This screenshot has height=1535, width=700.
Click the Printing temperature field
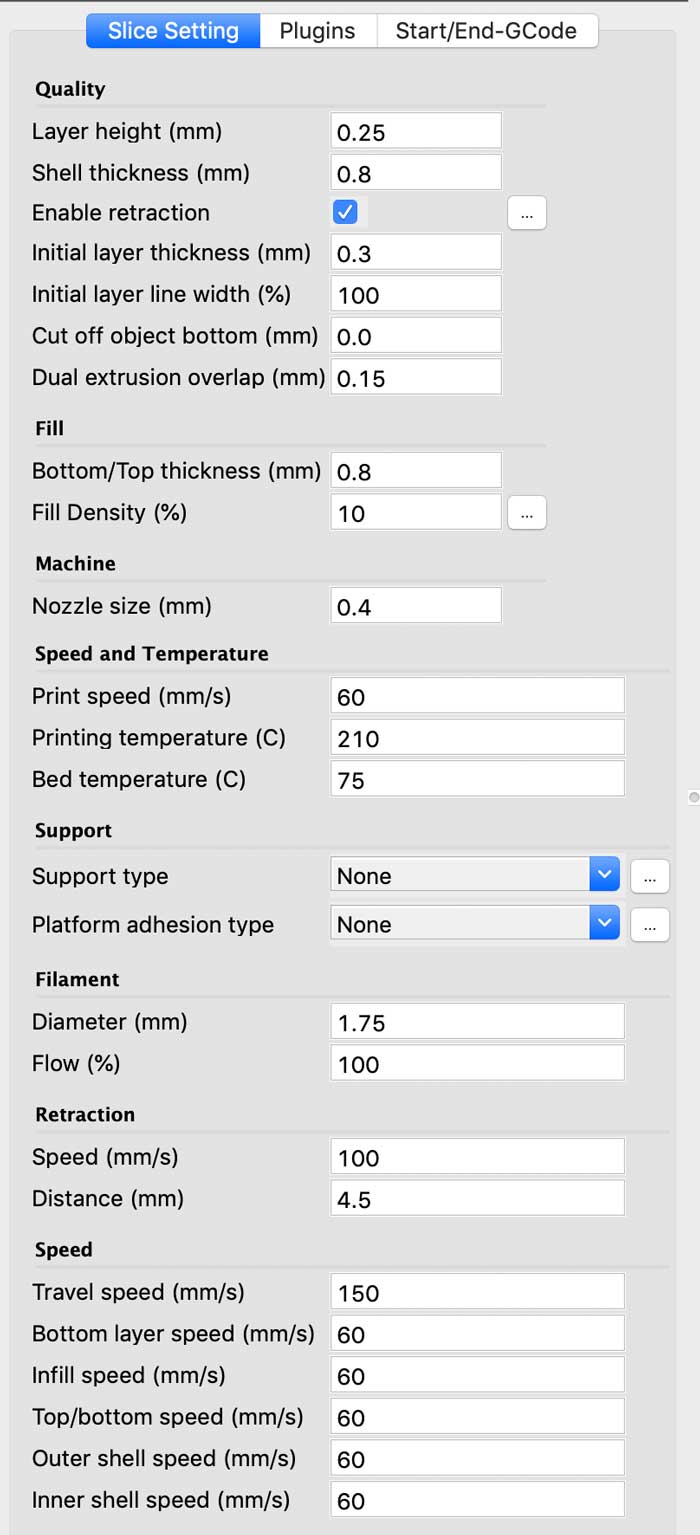tap(477, 738)
